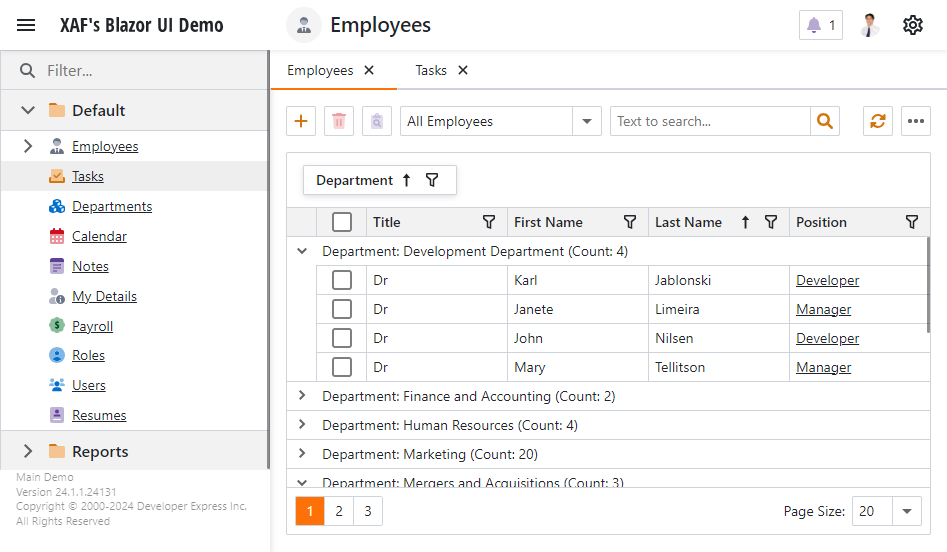Viewport: 947px width, 552px height.
Task: Close the Employees tab
Action: (369, 71)
